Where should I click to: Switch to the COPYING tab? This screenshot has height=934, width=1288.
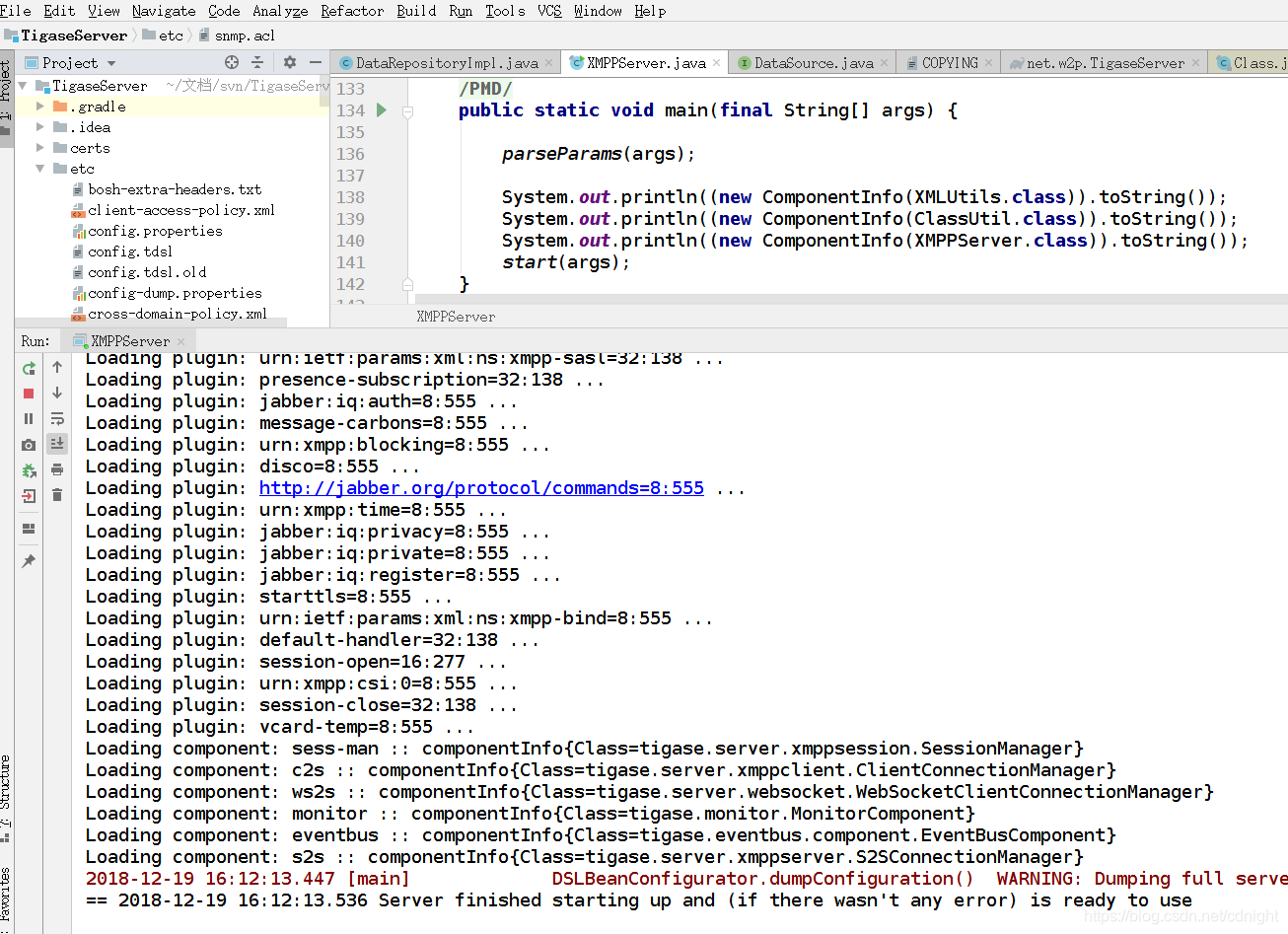click(x=950, y=63)
